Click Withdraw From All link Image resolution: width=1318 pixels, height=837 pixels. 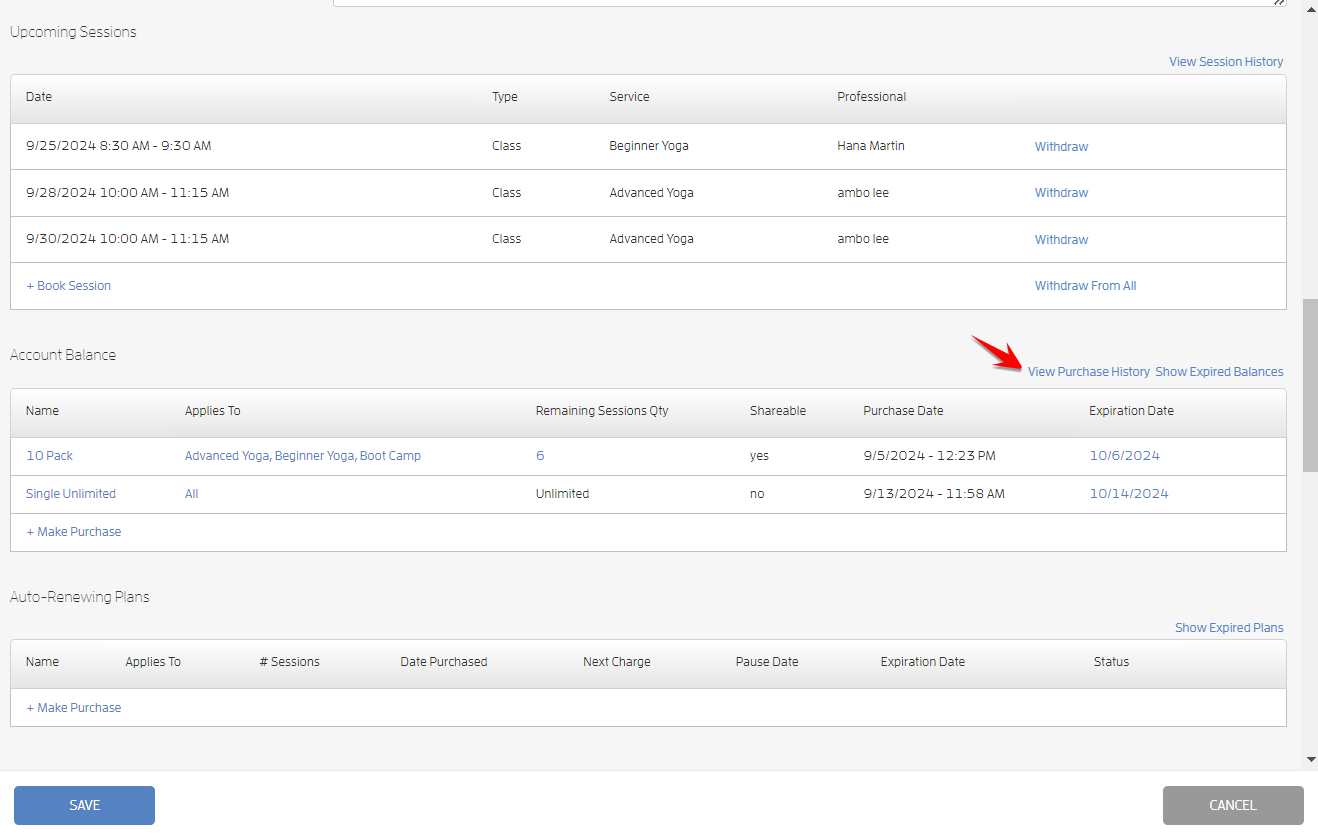point(1085,286)
